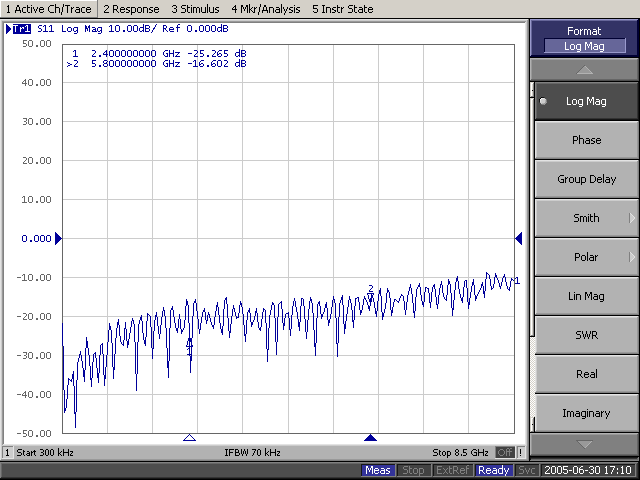
Task: Click the Stop status indicator
Action: pyautogui.click(x=413, y=470)
